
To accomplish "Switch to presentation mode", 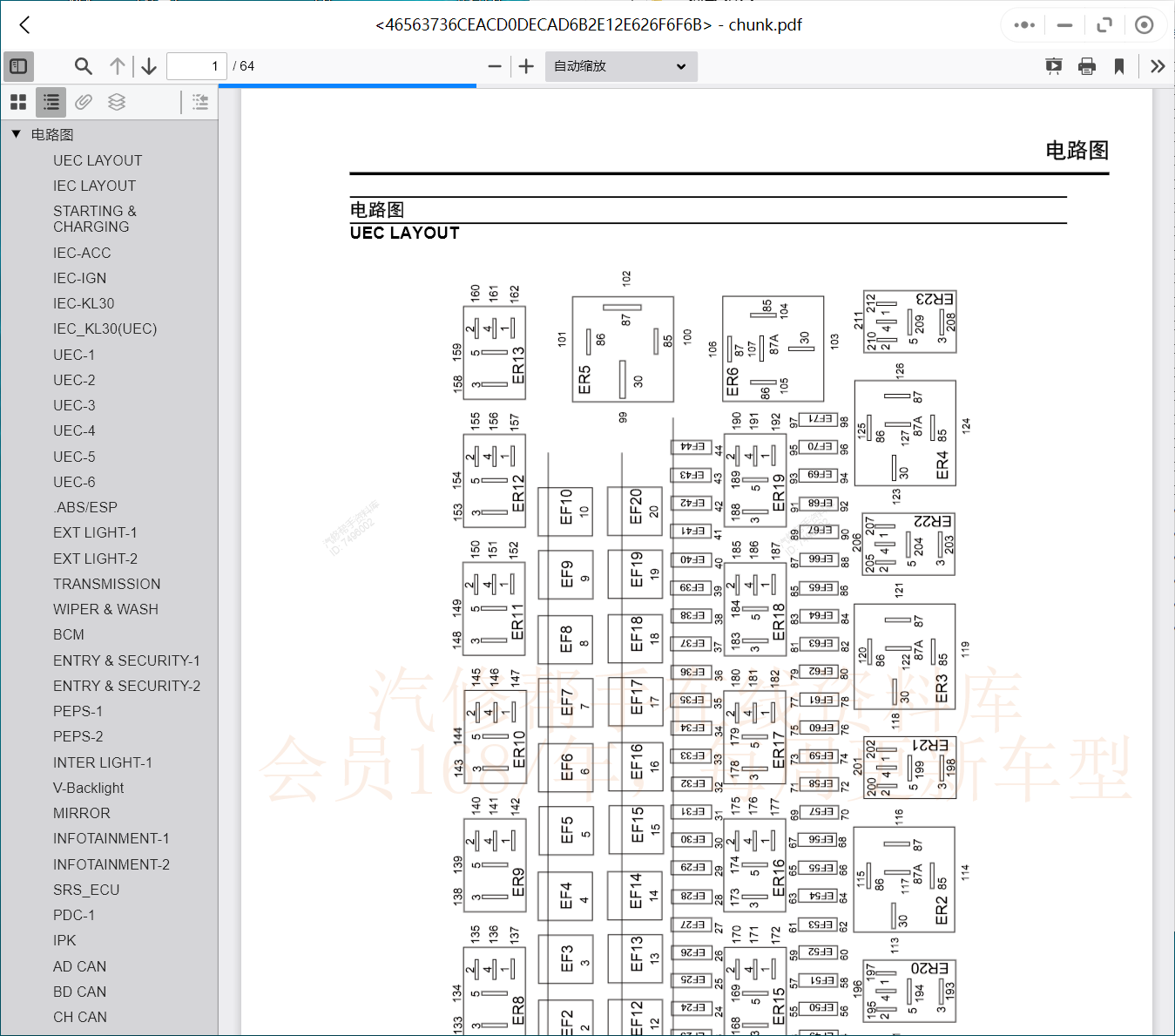I will (x=1053, y=65).
